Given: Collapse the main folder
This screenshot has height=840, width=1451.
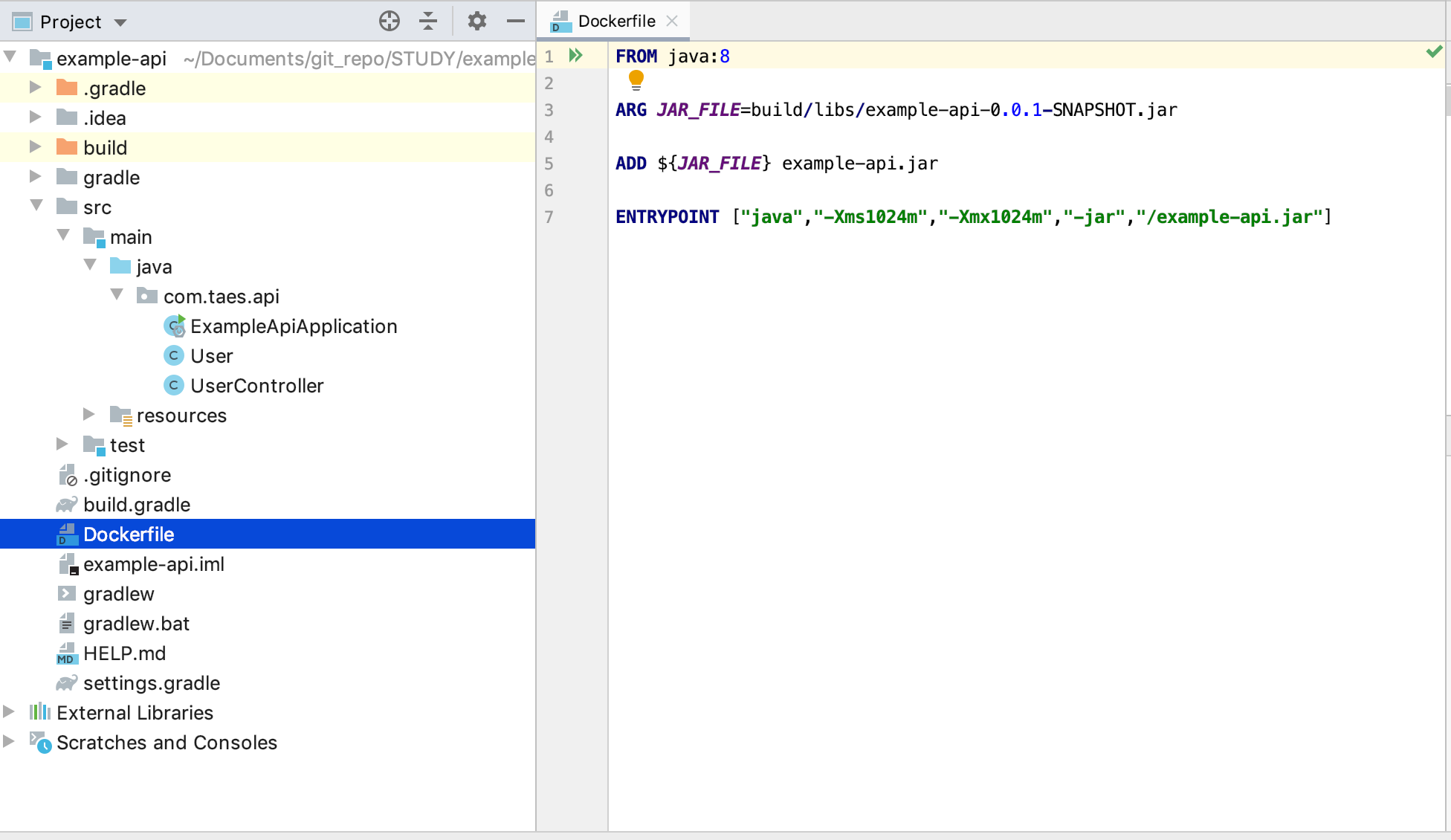Looking at the screenshot, I should click(63, 235).
